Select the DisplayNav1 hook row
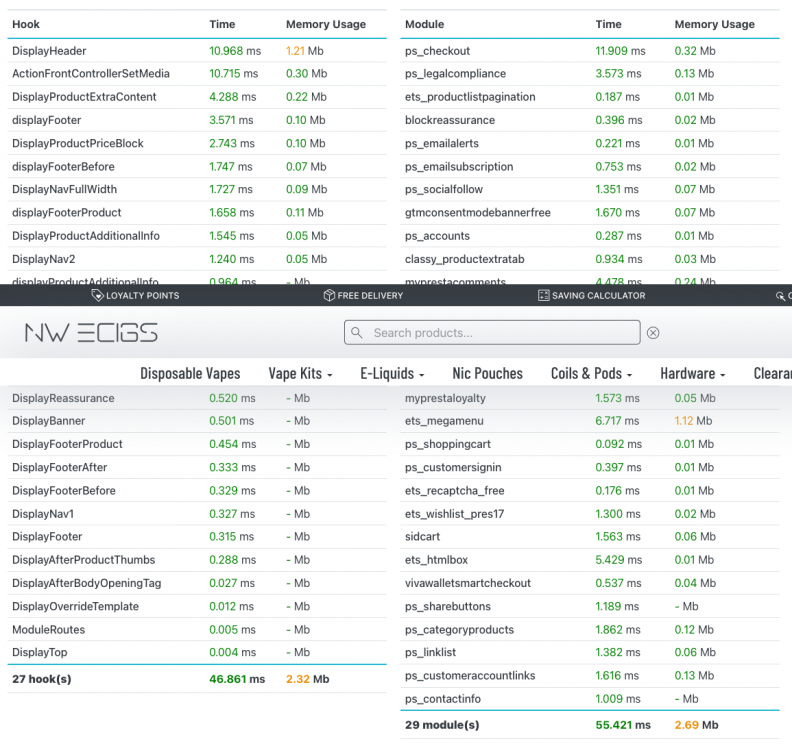The height and width of the screenshot is (750, 792). click(197, 514)
